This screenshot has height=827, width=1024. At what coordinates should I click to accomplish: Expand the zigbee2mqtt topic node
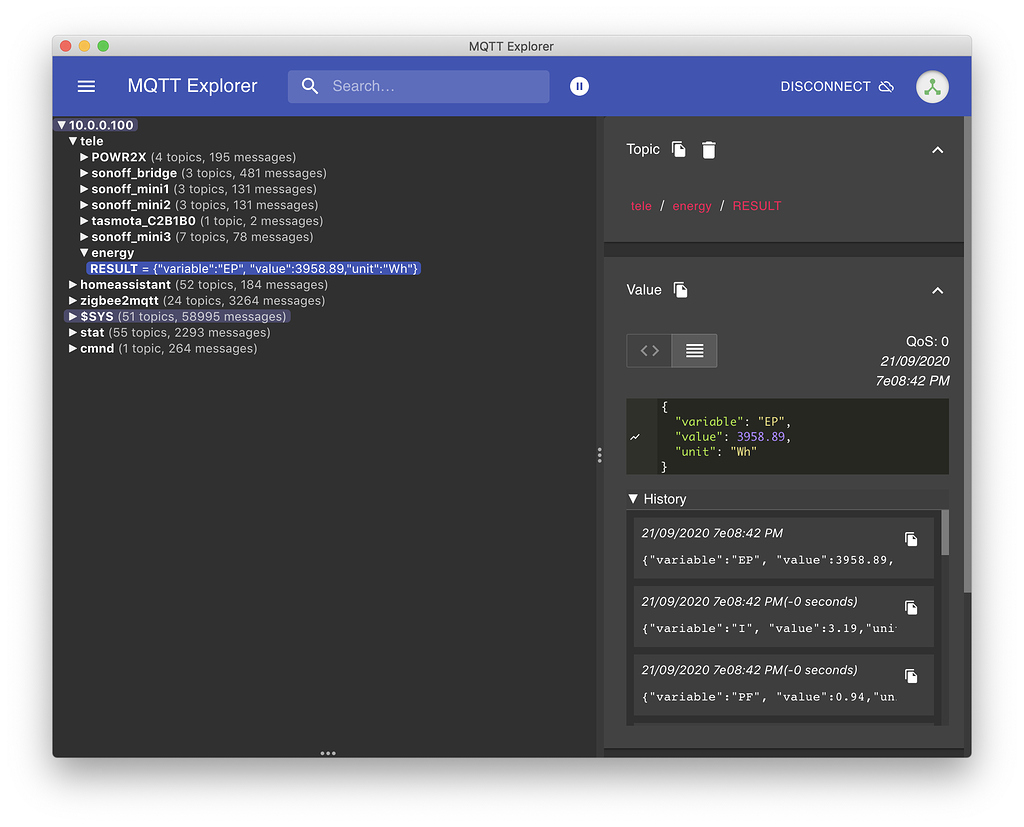point(73,301)
